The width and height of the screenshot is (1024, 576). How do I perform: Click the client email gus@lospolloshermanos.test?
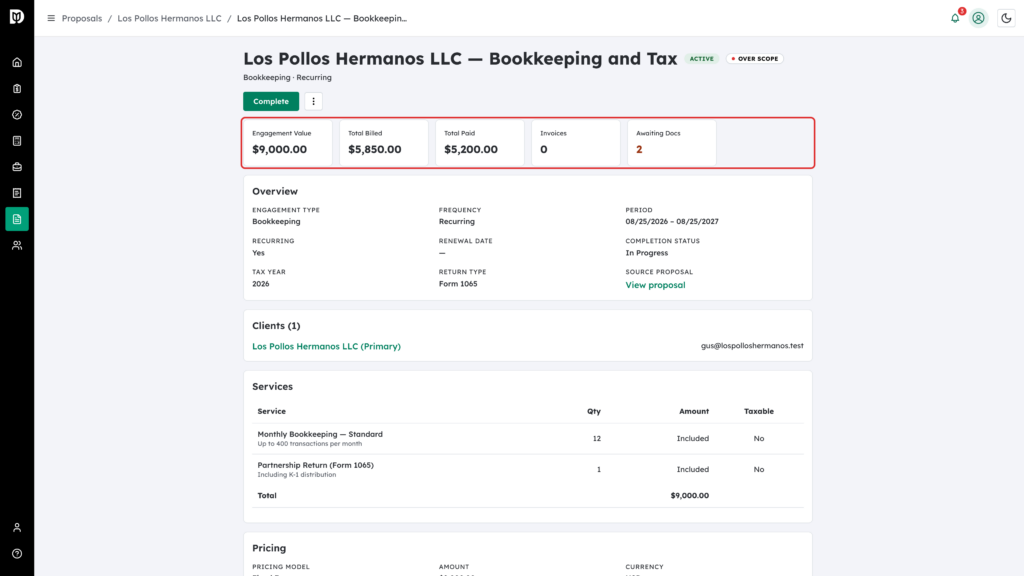tap(752, 345)
